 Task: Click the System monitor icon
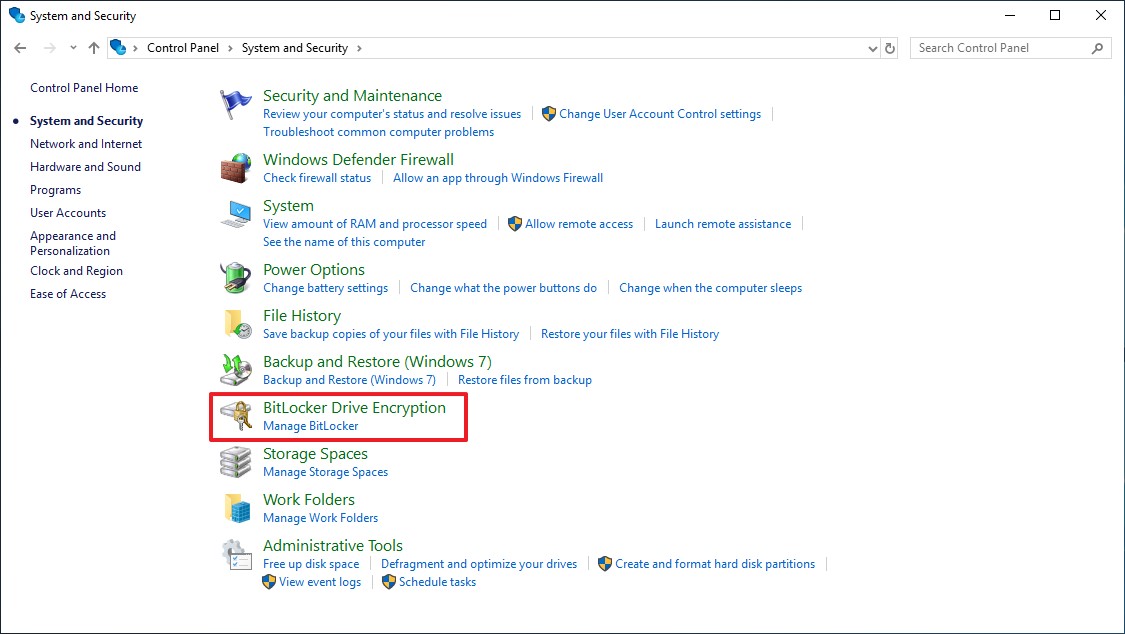tap(236, 215)
